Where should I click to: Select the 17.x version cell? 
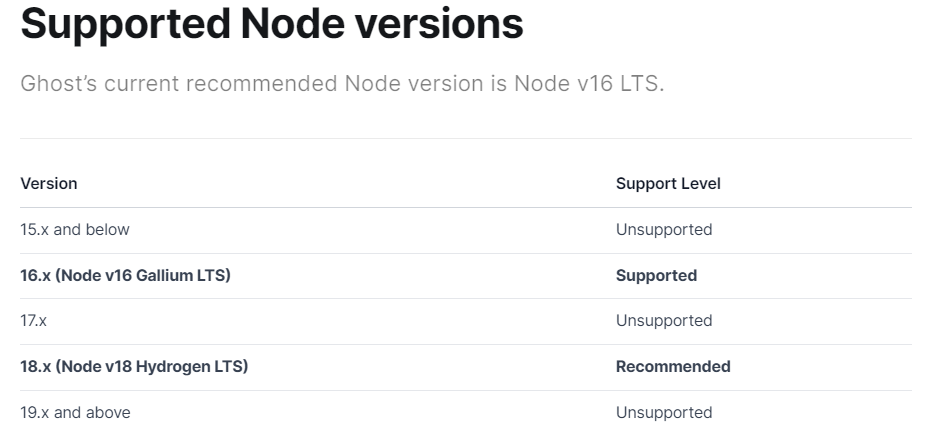pos(33,321)
